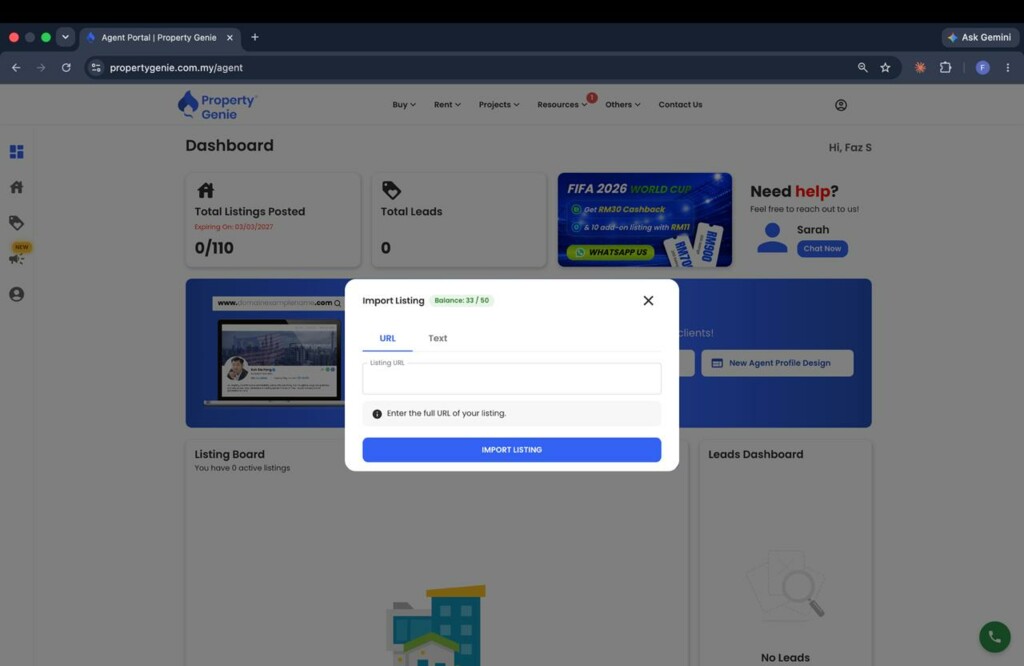Expand the Resources menu
This screenshot has width=1024, height=666.
tap(562, 104)
